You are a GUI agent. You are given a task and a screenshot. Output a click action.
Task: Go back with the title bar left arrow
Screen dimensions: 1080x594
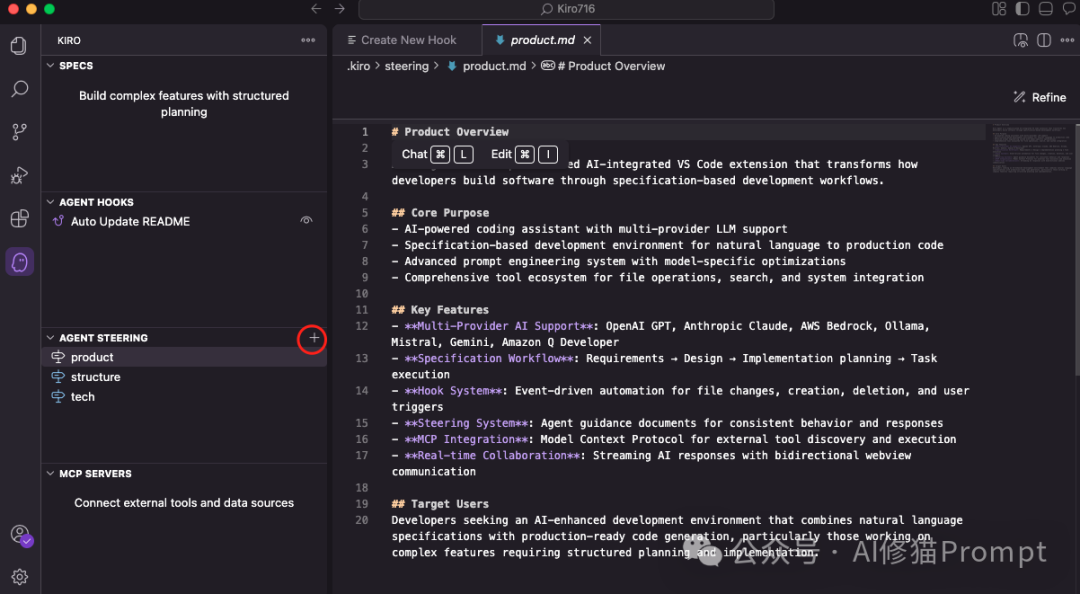click(x=316, y=9)
